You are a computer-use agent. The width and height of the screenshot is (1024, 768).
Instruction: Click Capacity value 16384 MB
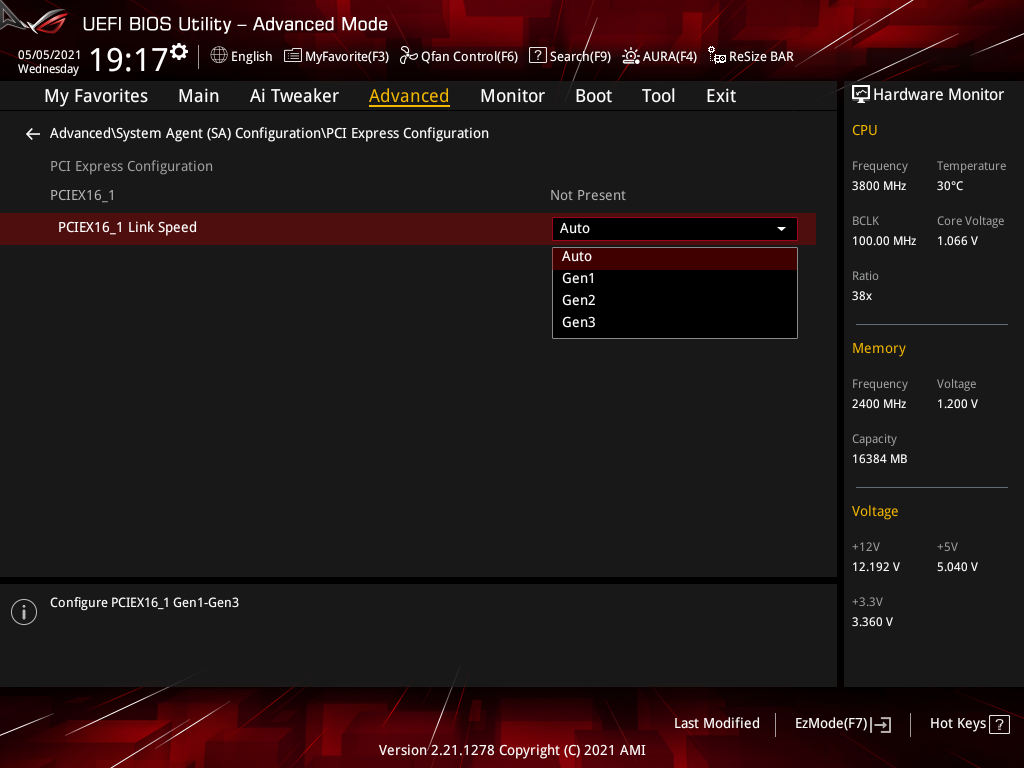(x=880, y=459)
